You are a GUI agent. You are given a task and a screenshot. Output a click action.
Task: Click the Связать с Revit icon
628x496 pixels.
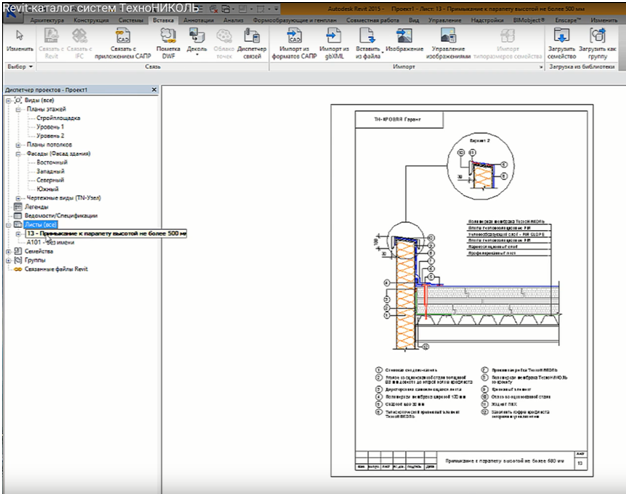pos(51,36)
